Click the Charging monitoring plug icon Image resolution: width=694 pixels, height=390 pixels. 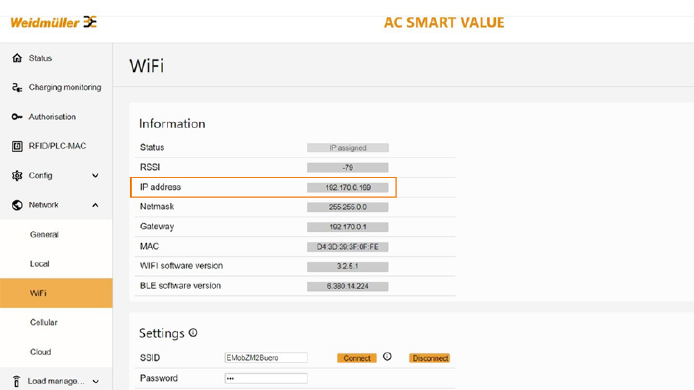(17, 88)
